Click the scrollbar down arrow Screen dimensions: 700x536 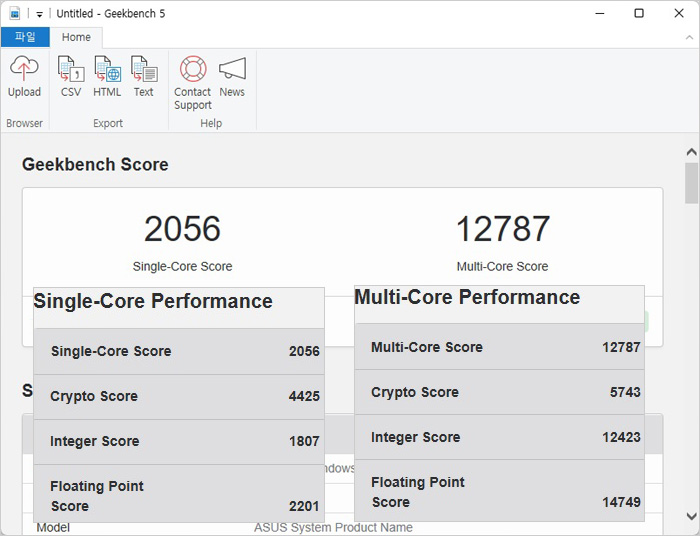(691, 516)
